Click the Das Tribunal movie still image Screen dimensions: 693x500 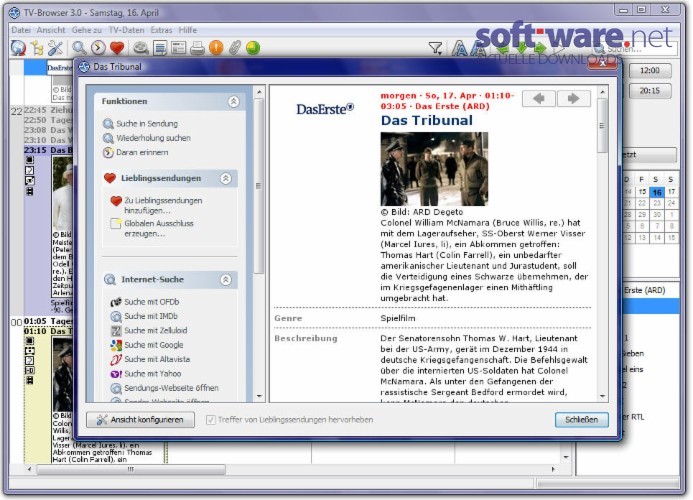(434, 169)
